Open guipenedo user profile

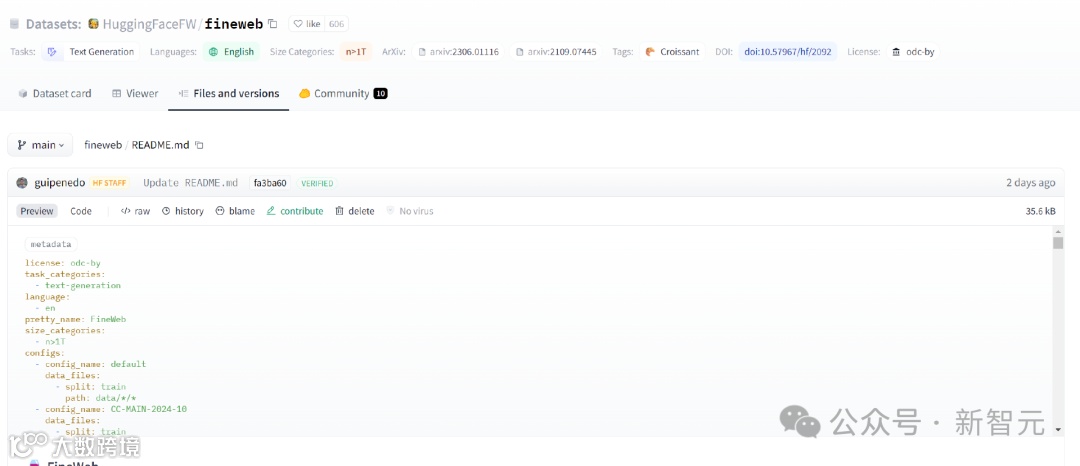(59, 183)
